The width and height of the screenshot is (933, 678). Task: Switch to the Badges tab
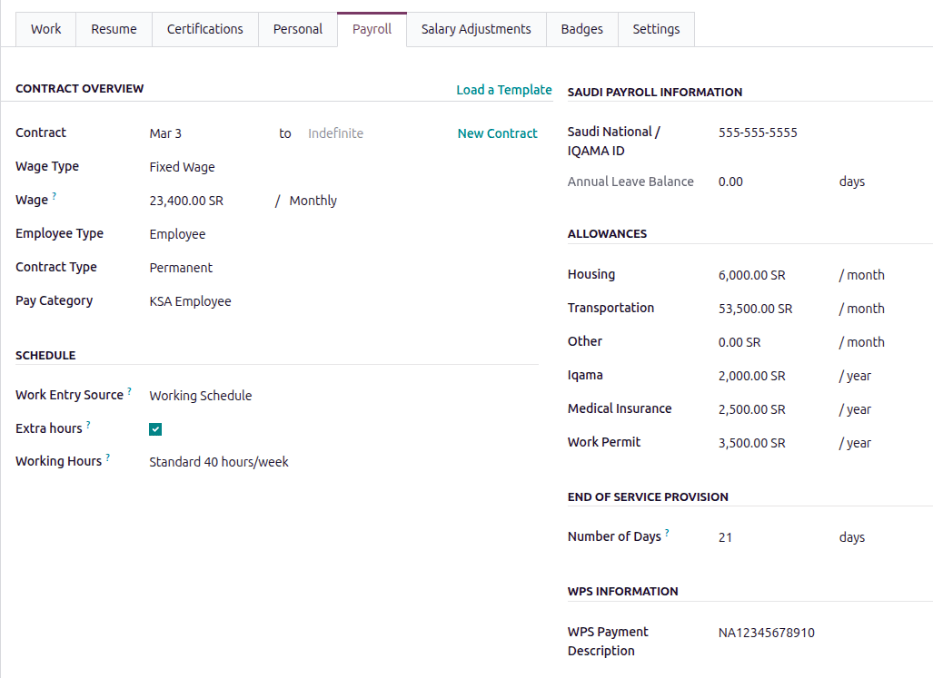[582, 29]
